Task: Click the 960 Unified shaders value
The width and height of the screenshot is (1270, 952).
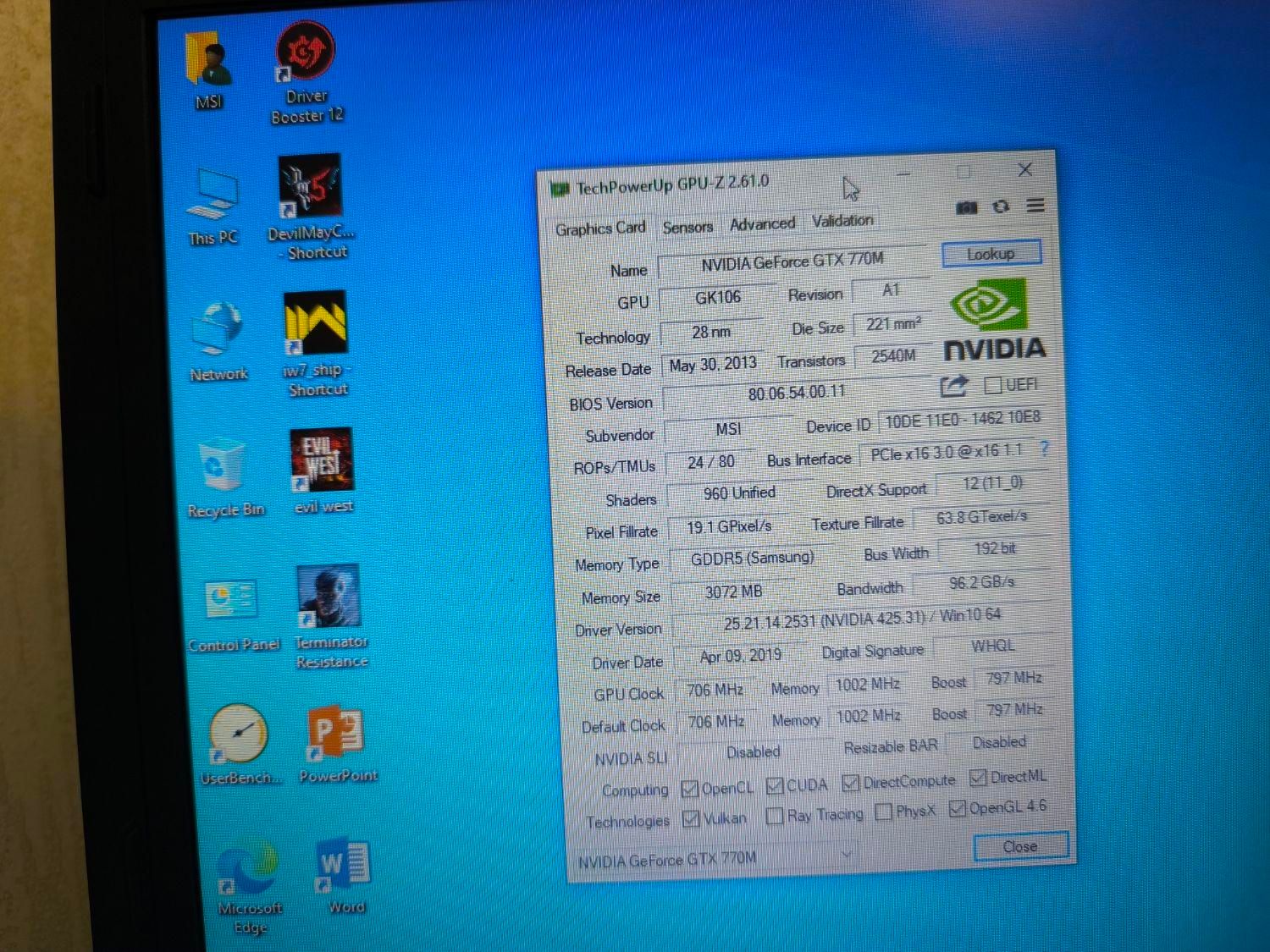Action: (738, 493)
